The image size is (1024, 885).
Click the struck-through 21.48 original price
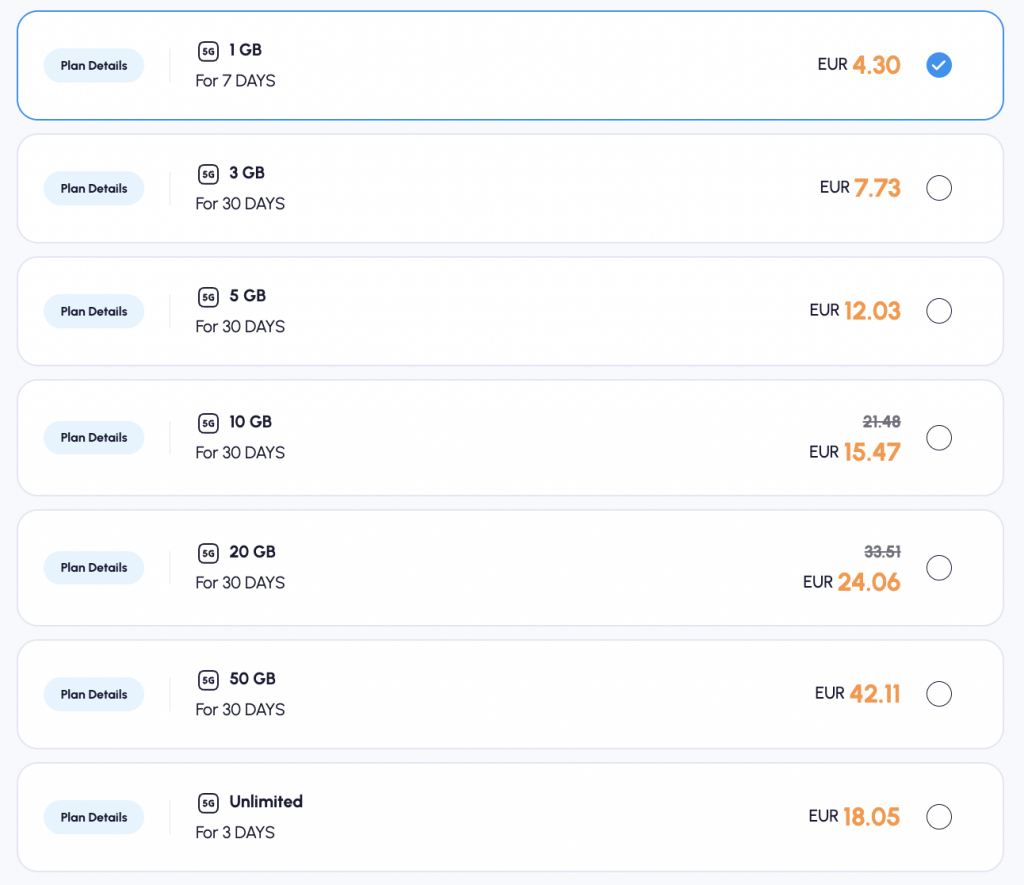click(x=881, y=421)
